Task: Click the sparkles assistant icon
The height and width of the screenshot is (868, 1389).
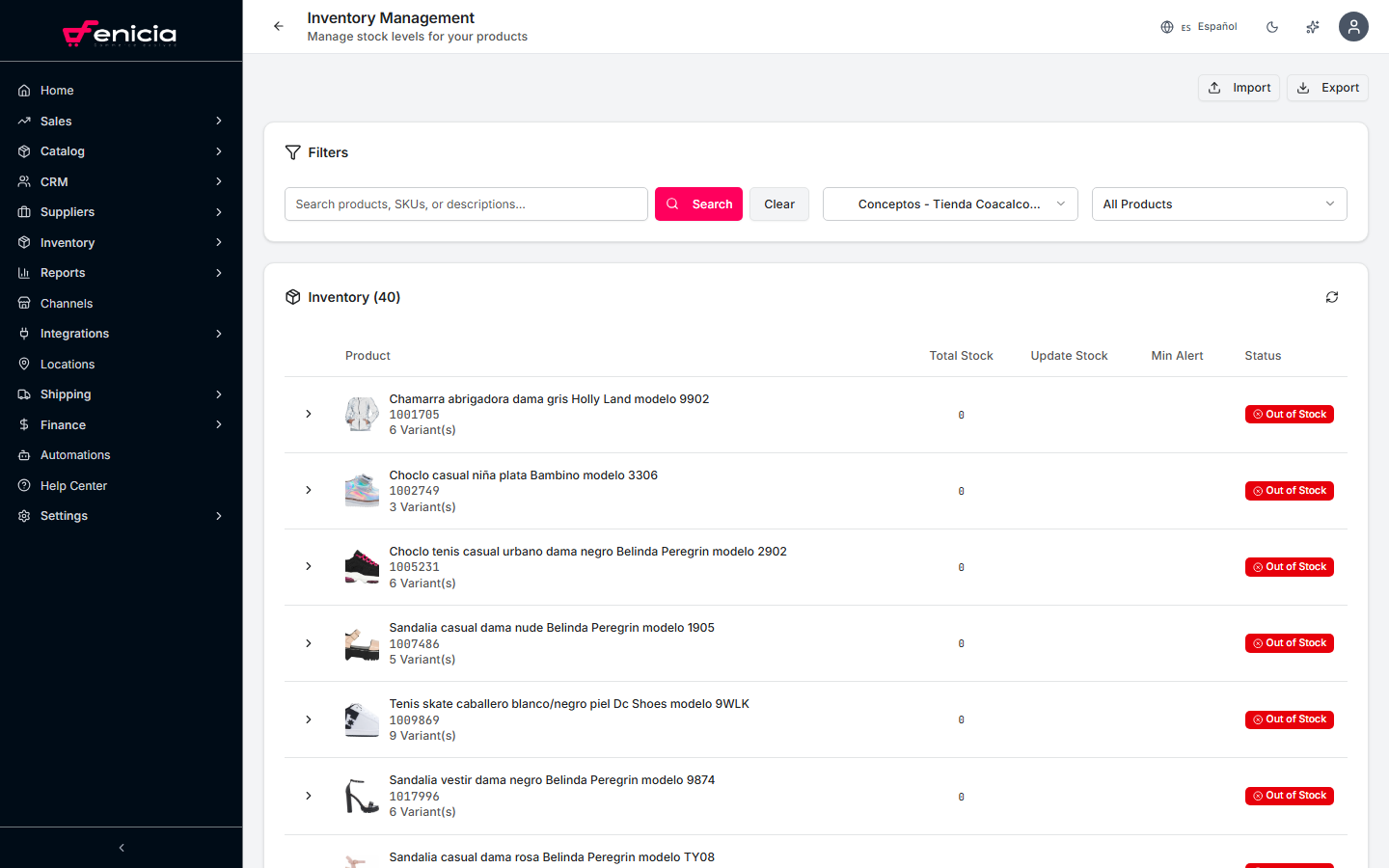Action: (x=1312, y=27)
